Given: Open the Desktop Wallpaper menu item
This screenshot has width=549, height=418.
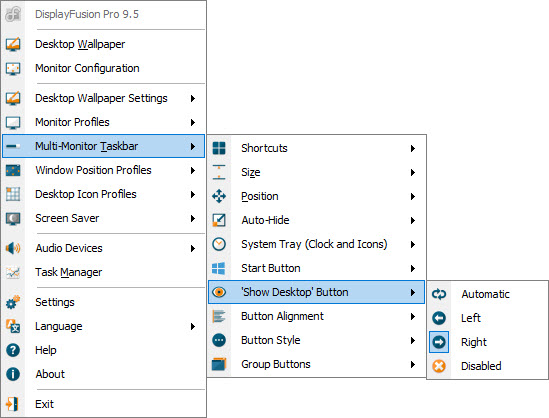Looking at the screenshot, I should pos(104,44).
